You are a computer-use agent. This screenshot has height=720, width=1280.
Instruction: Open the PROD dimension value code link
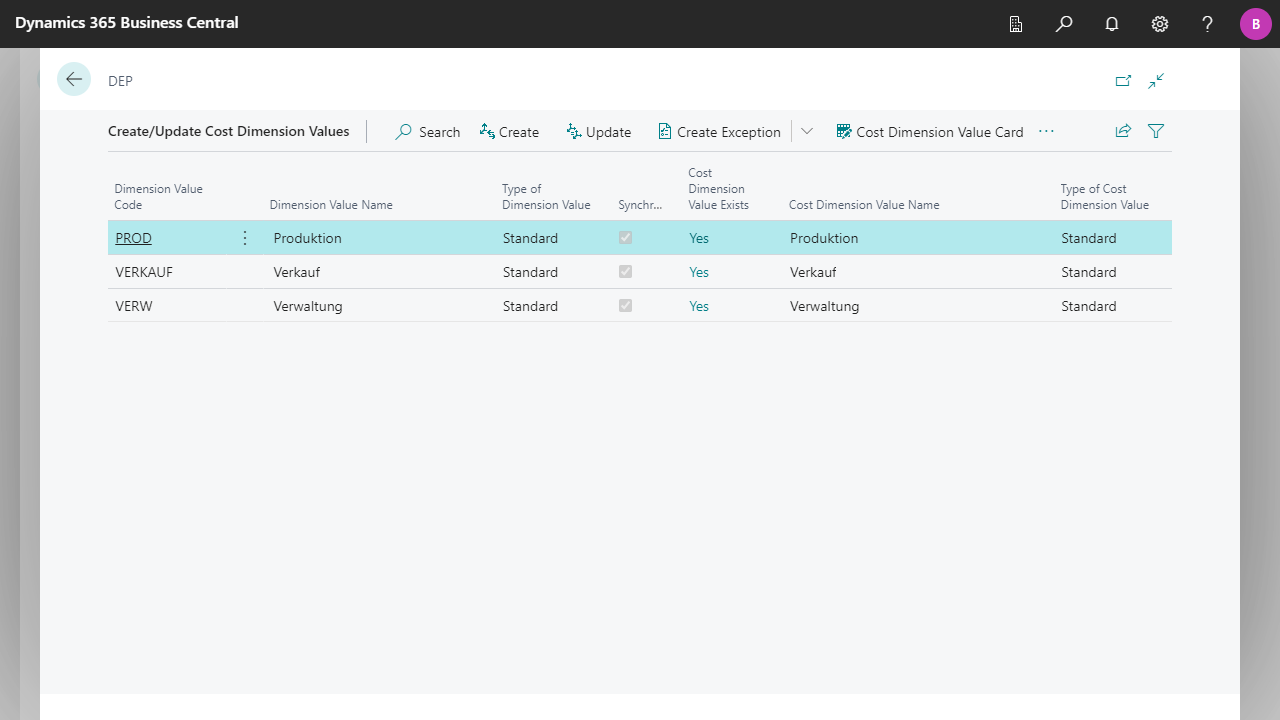click(x=134, y=238)
